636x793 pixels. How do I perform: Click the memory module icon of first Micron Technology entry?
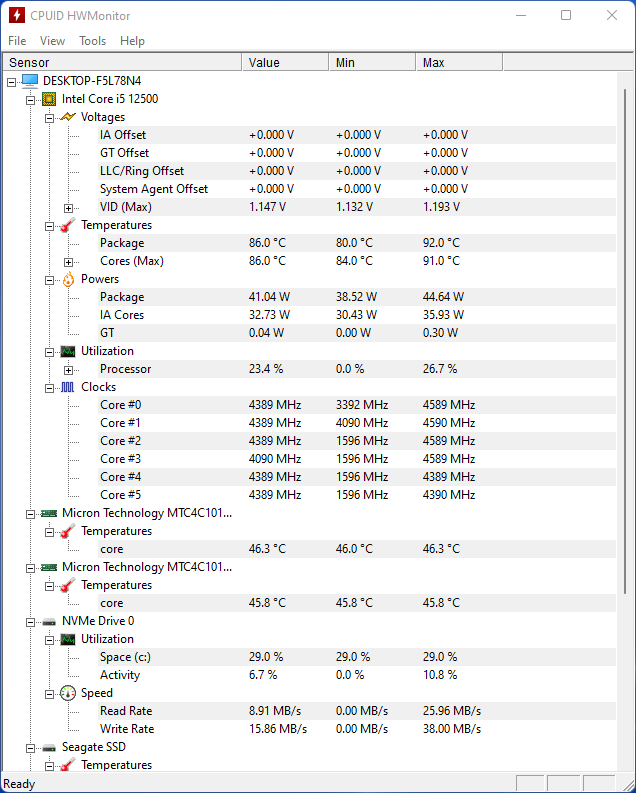coord(49,513)
